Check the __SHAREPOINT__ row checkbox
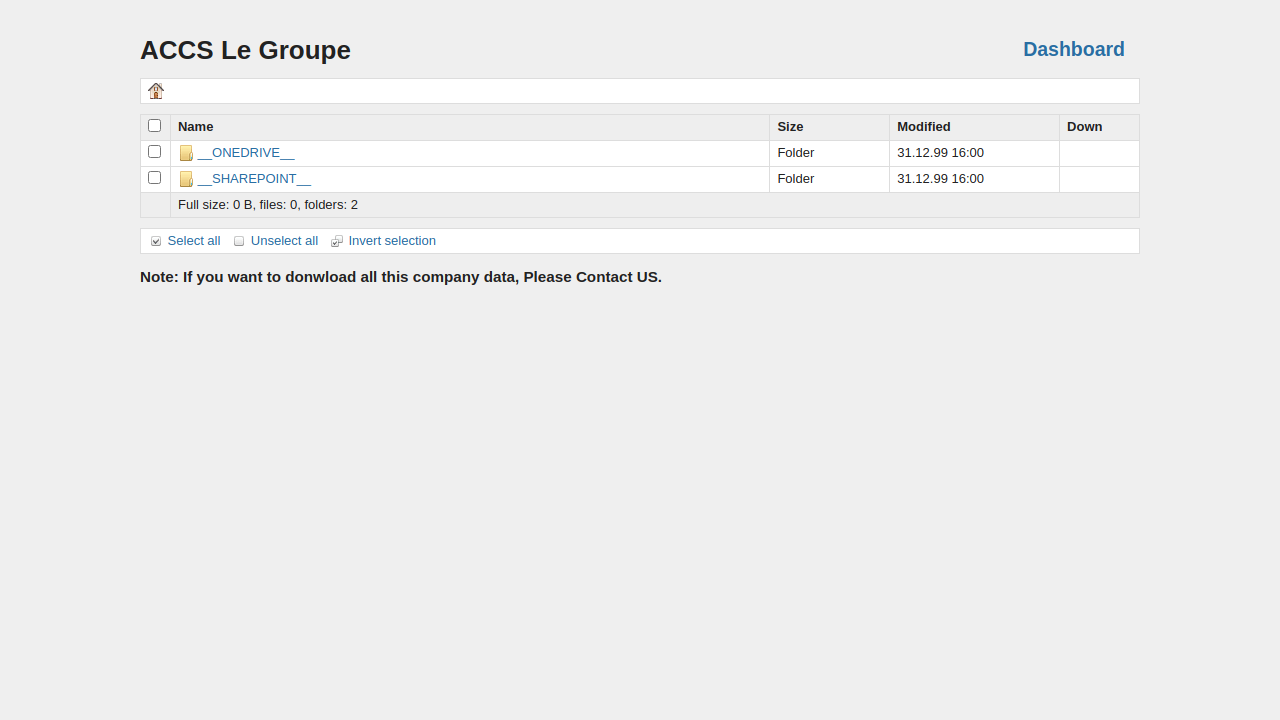 click(x=154, y=178)
